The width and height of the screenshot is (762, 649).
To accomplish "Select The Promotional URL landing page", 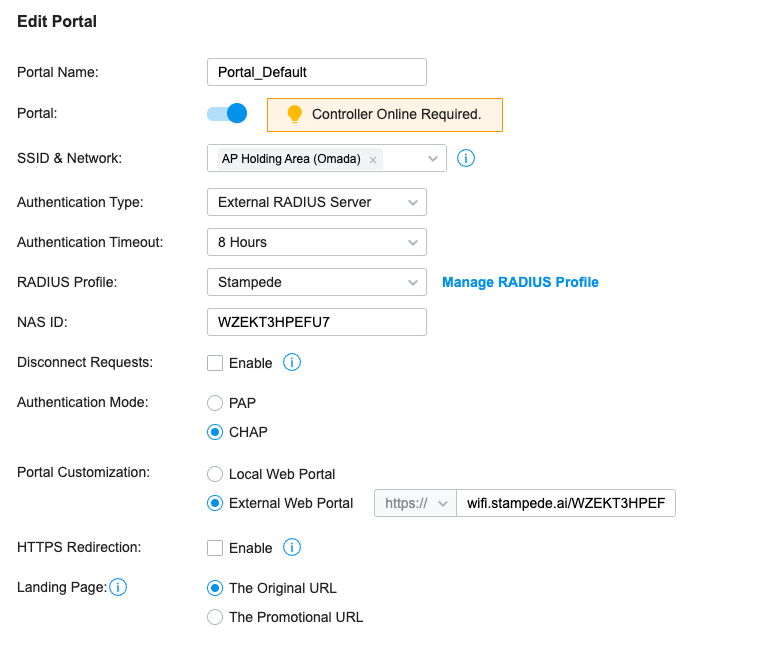I will point(215,617).
